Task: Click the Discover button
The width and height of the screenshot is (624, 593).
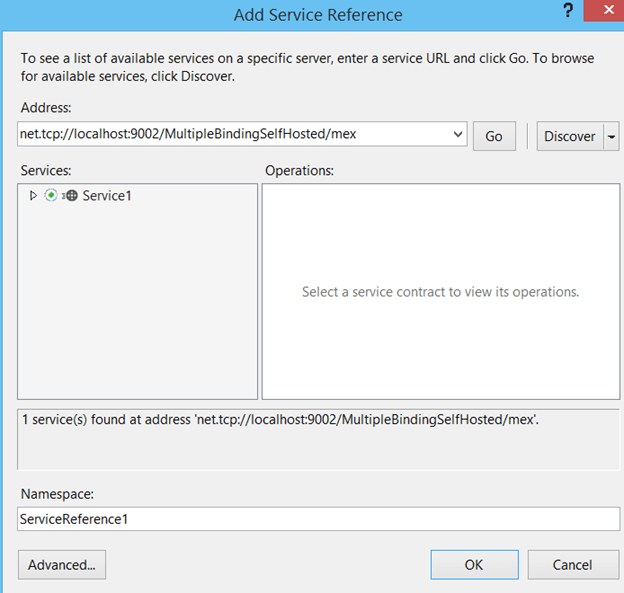Action: click(569, 136)
